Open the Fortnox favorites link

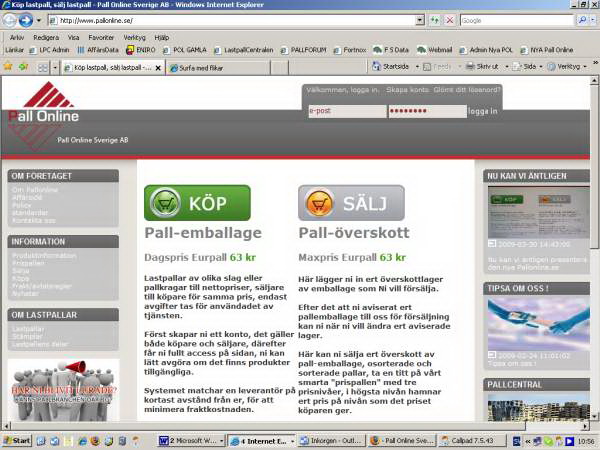[350, 50]
